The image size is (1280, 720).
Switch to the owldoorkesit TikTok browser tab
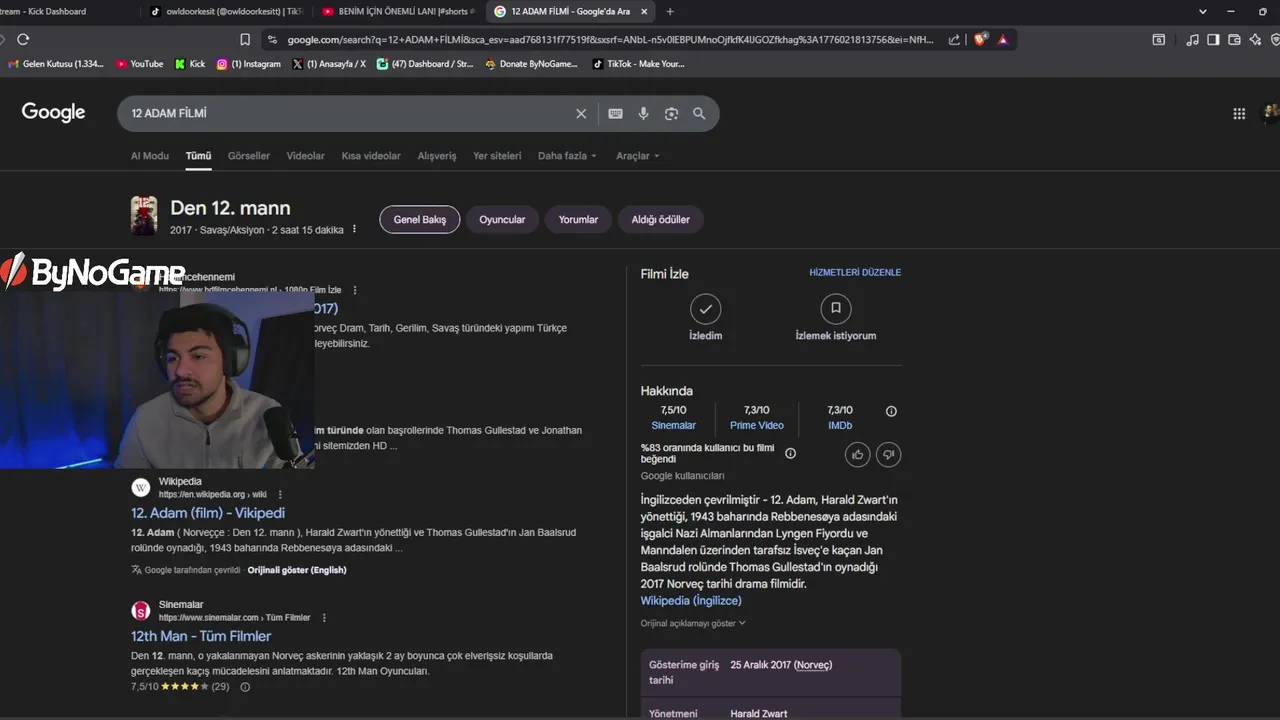(225, 11)
